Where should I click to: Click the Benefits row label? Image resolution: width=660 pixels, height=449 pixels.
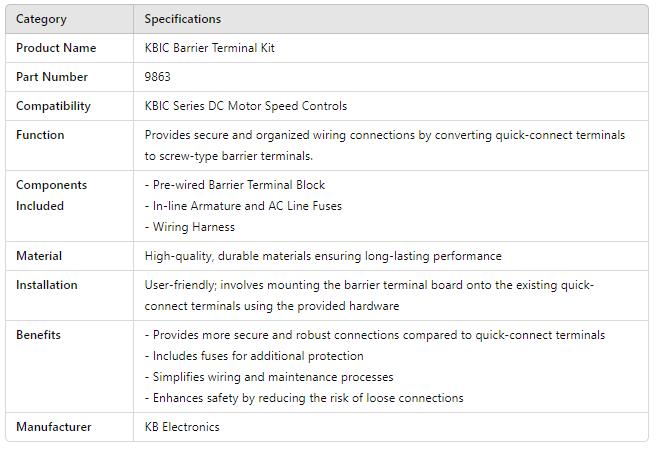click(39, 335)
